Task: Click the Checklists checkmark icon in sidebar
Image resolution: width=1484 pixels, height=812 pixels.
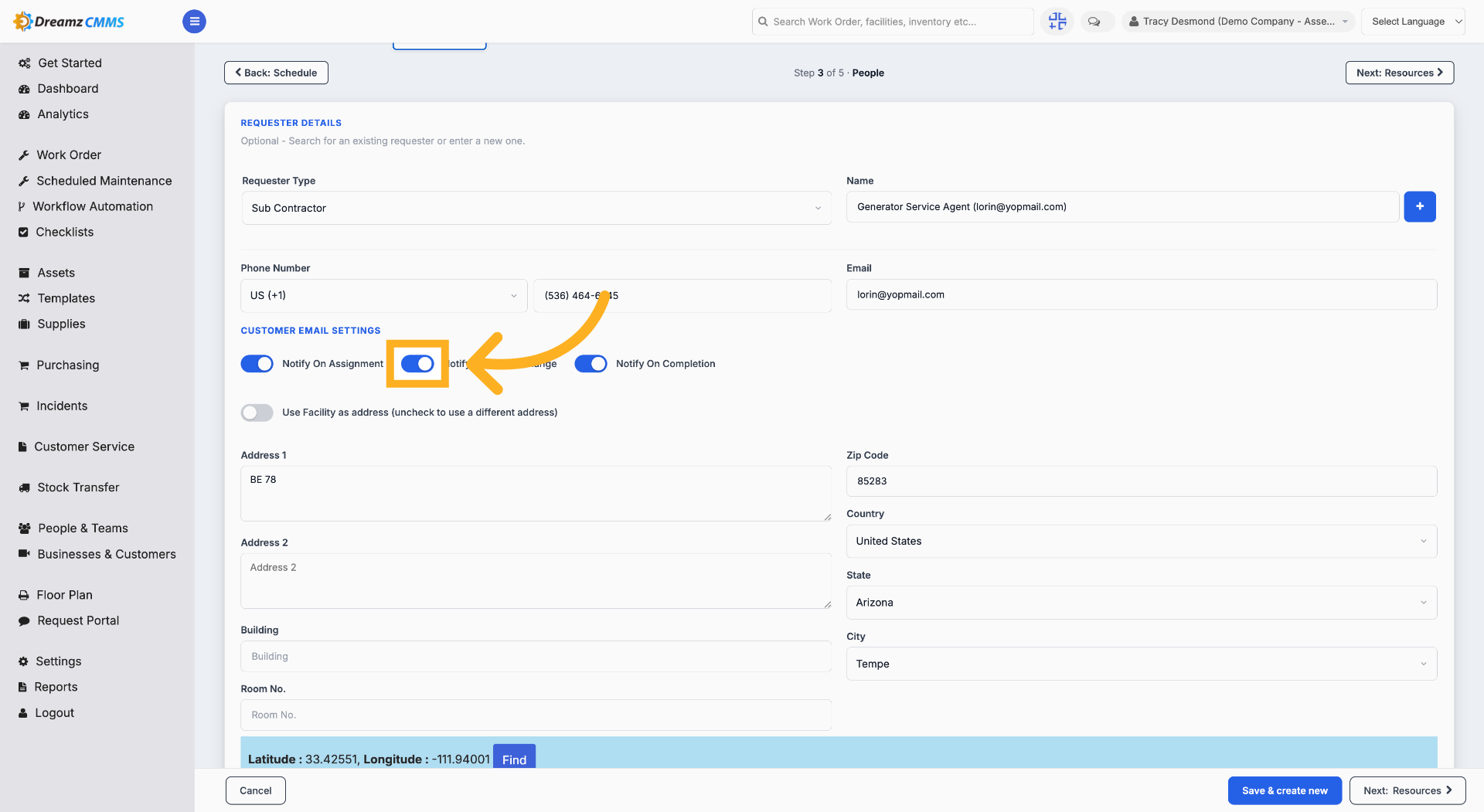Action: (x=23, y=232)
